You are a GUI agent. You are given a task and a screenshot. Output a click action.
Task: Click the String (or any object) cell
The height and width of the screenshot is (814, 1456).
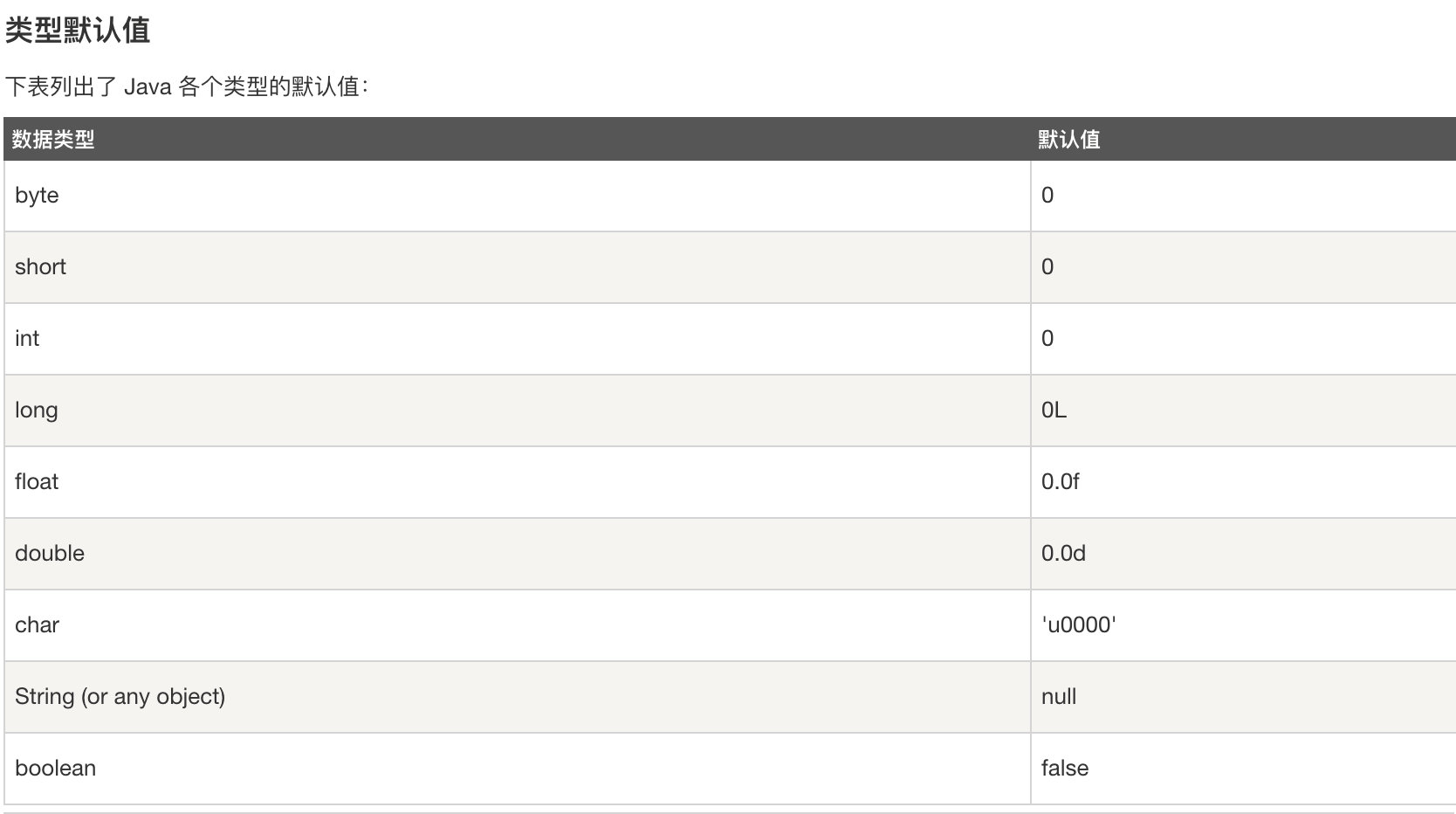coord(120,697)
